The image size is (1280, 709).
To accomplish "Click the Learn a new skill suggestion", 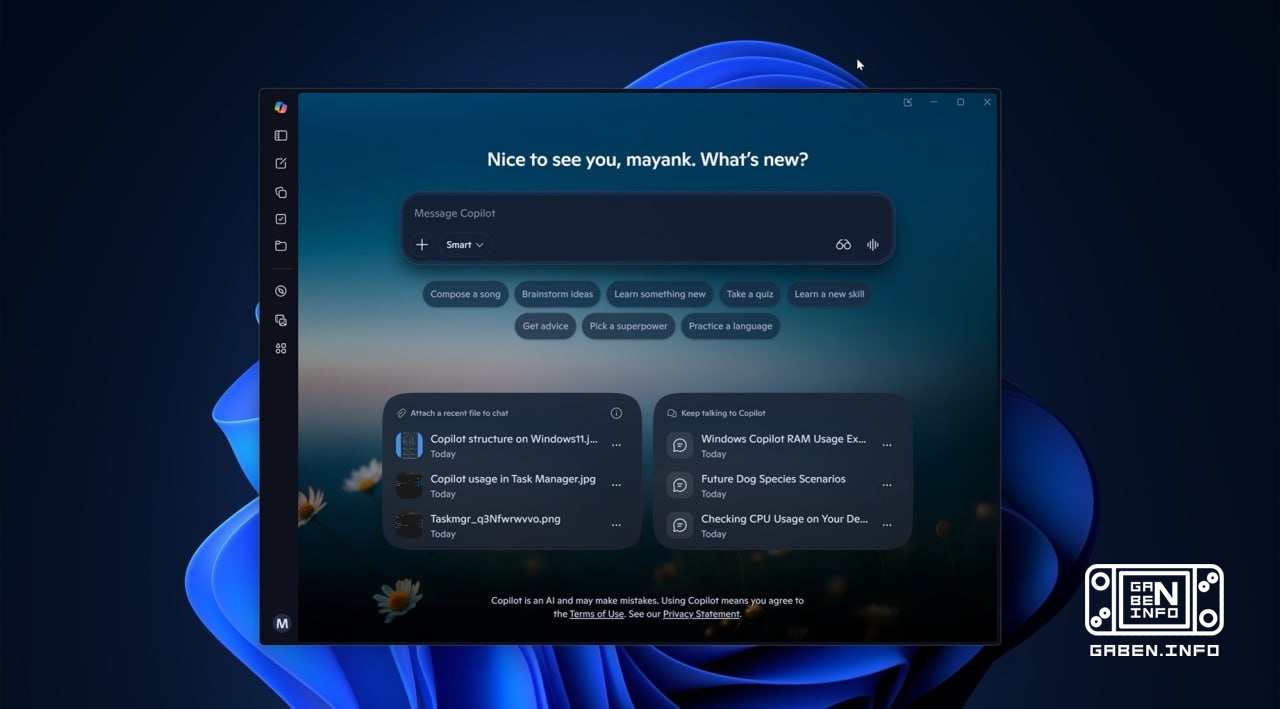I will pos(829,294).
